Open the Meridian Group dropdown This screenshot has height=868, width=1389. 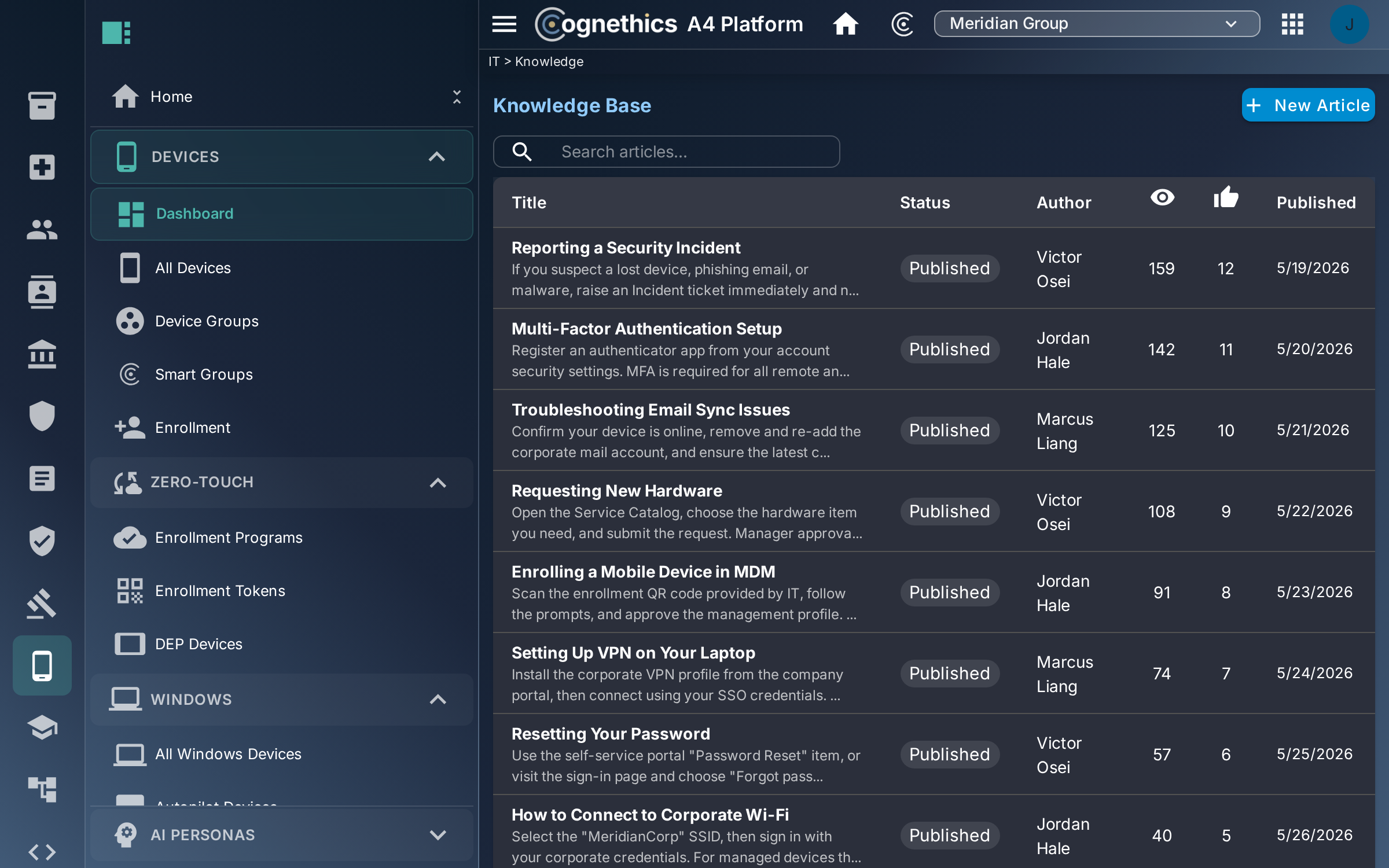pyautogui.click(x=1097, y=24)
